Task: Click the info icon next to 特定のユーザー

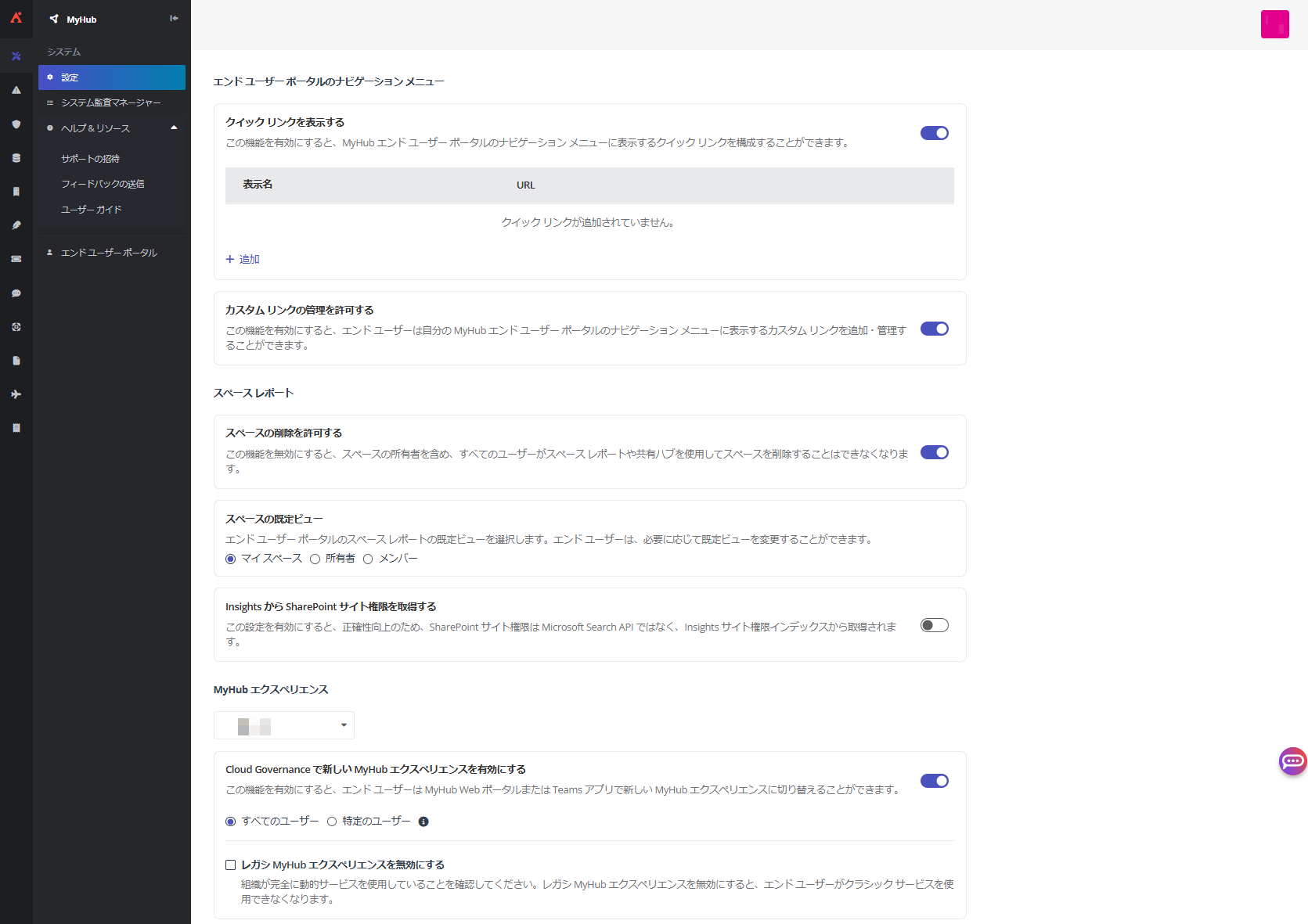Action: [423, 822]
